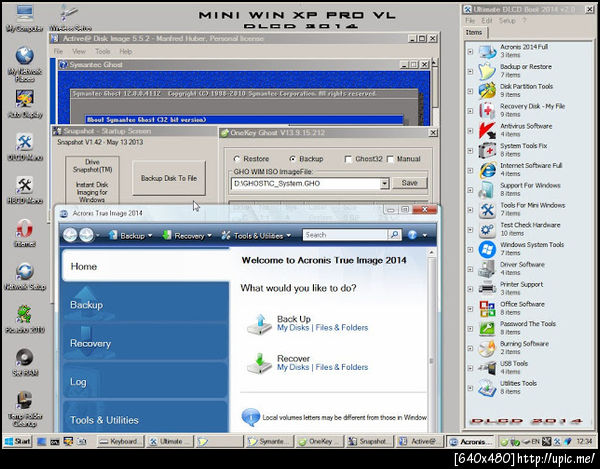600x469 pixels.
Task: Click the Drive Snapshot(TM) logo panel
Action: pyautogui.click(x=92, y=180)
